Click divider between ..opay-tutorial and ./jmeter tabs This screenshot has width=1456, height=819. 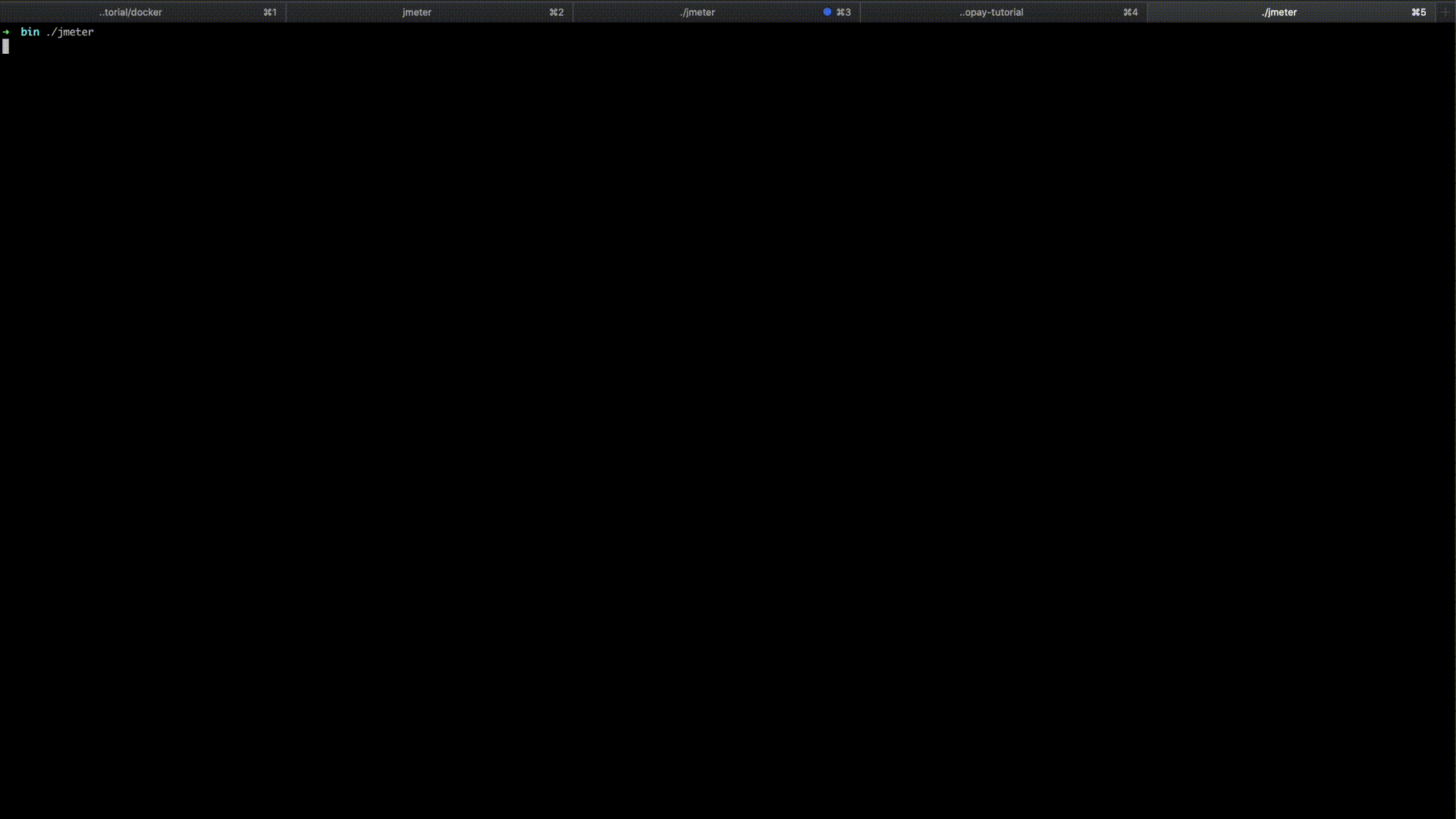(1147, 12)
